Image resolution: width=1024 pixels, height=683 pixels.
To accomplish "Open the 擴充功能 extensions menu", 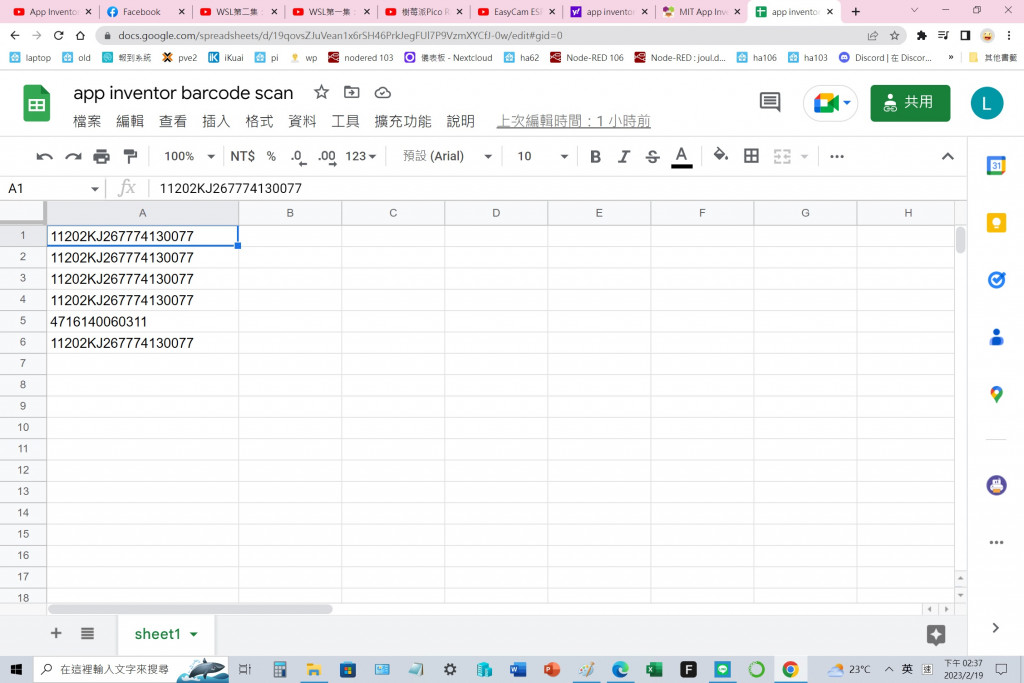I will 403,121.
